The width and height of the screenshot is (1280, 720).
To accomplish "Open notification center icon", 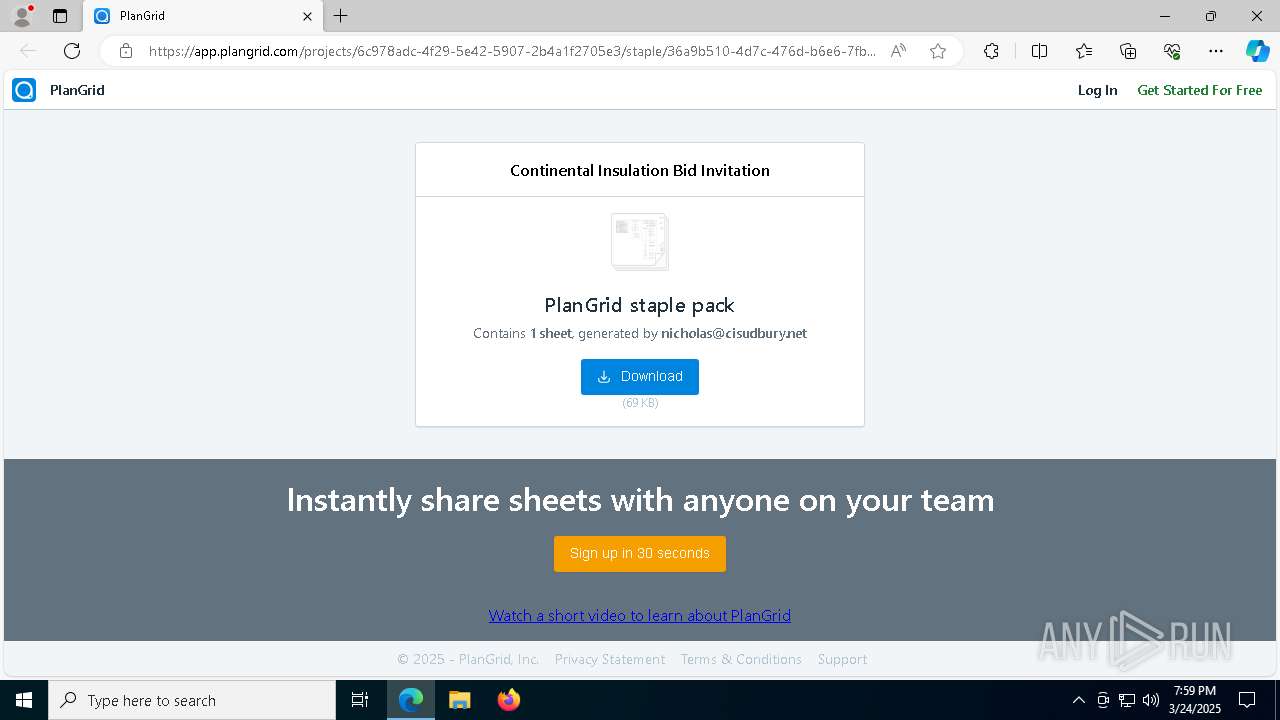I will coord(1247,700).
